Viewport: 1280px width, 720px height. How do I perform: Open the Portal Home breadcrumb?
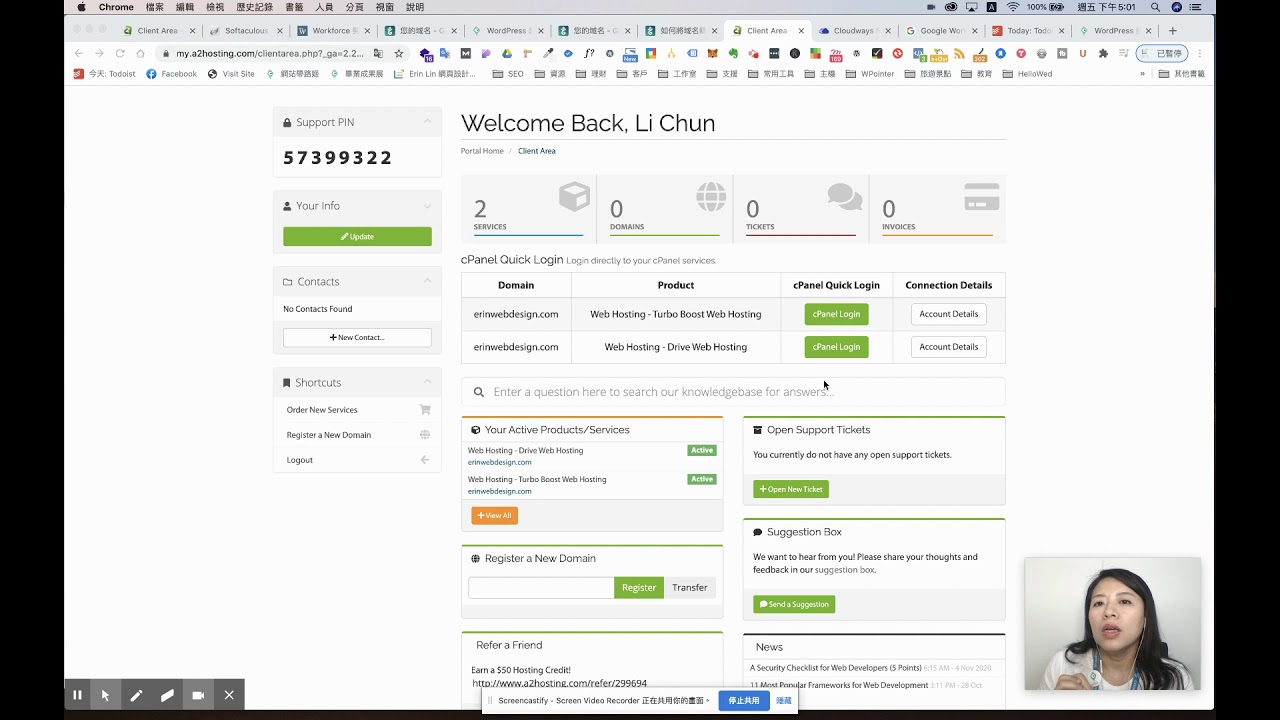(x=482, y=151)
